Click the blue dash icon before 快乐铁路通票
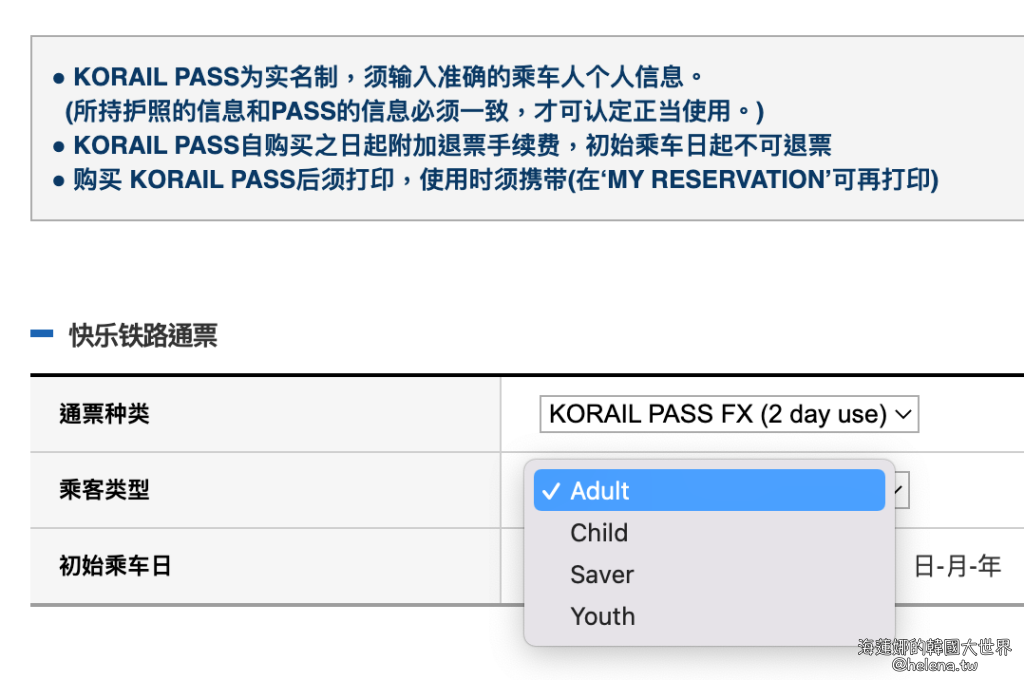Viewport: 1024px width, 680px height. pos(42,335)
